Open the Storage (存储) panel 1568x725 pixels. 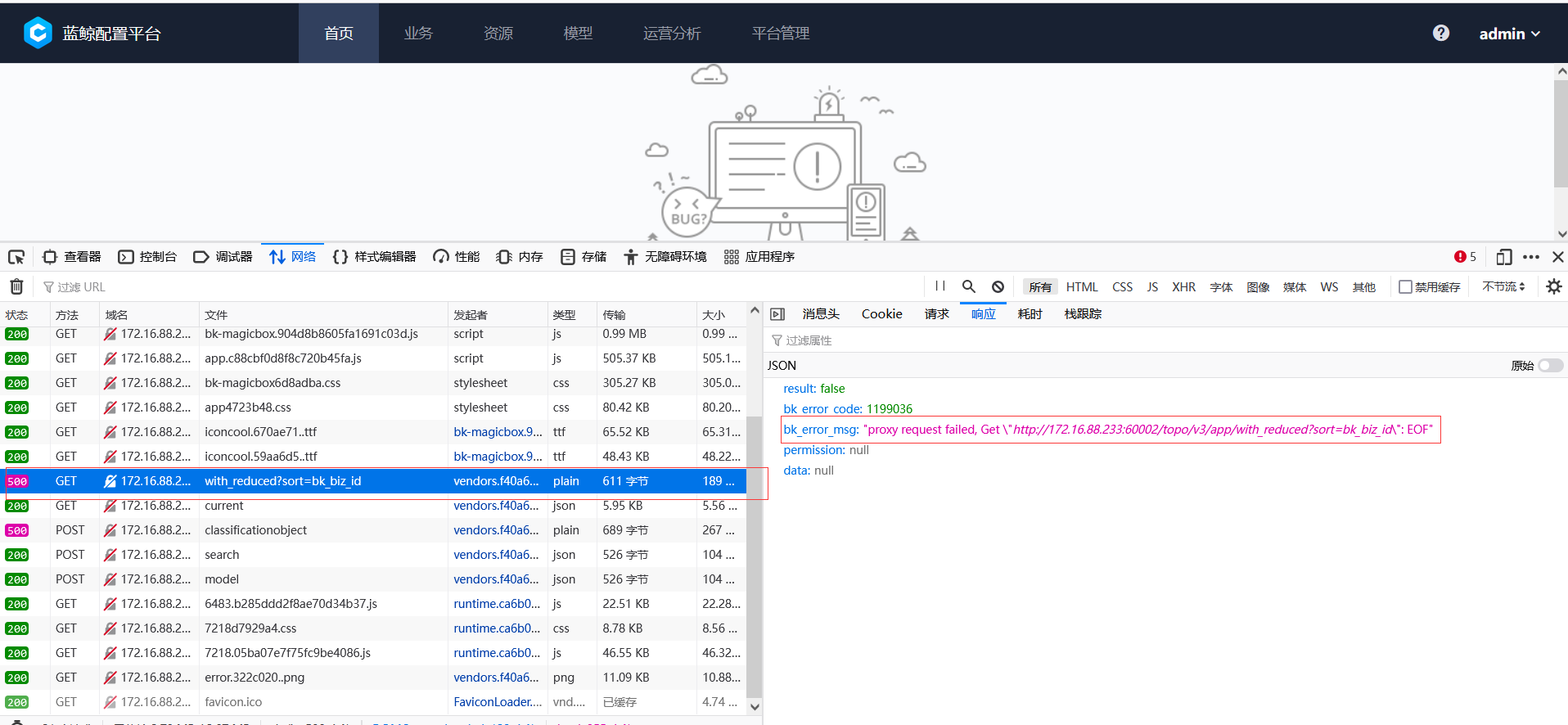[583, 257]
